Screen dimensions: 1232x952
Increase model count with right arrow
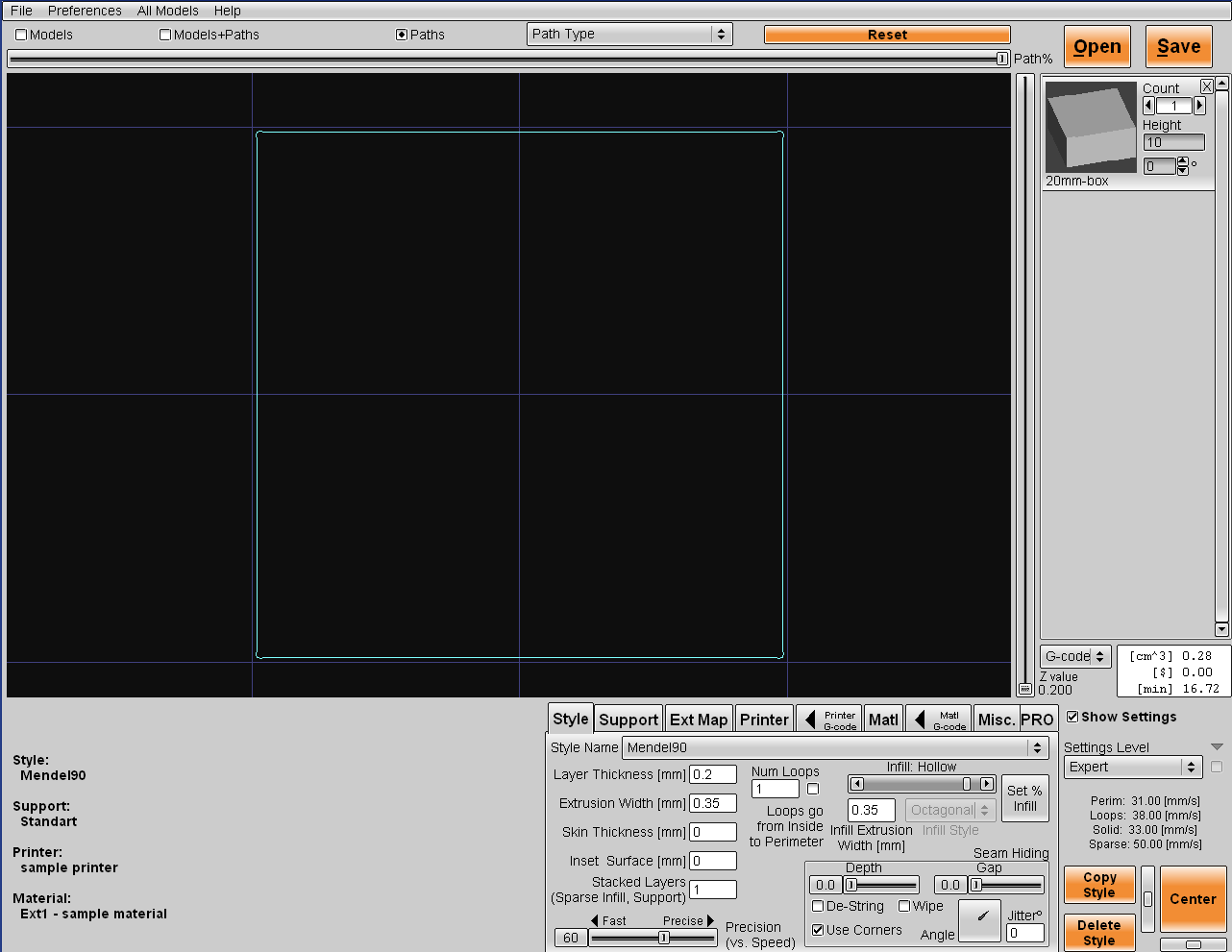tap(1199, 106)
